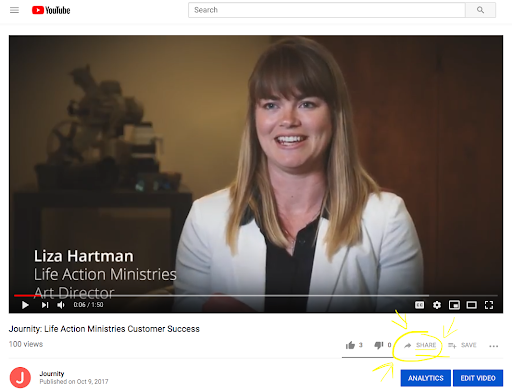Open the three-dot more actions menu
The width and height of the screenshot is (512, 392).
point(494,346)
